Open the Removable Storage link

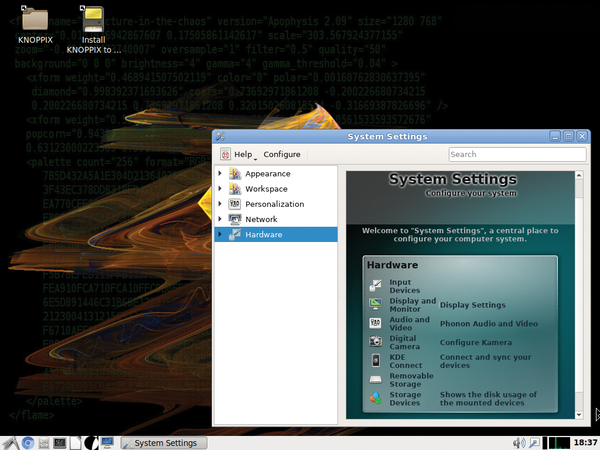pyautogui.click(x=411, y=380)
